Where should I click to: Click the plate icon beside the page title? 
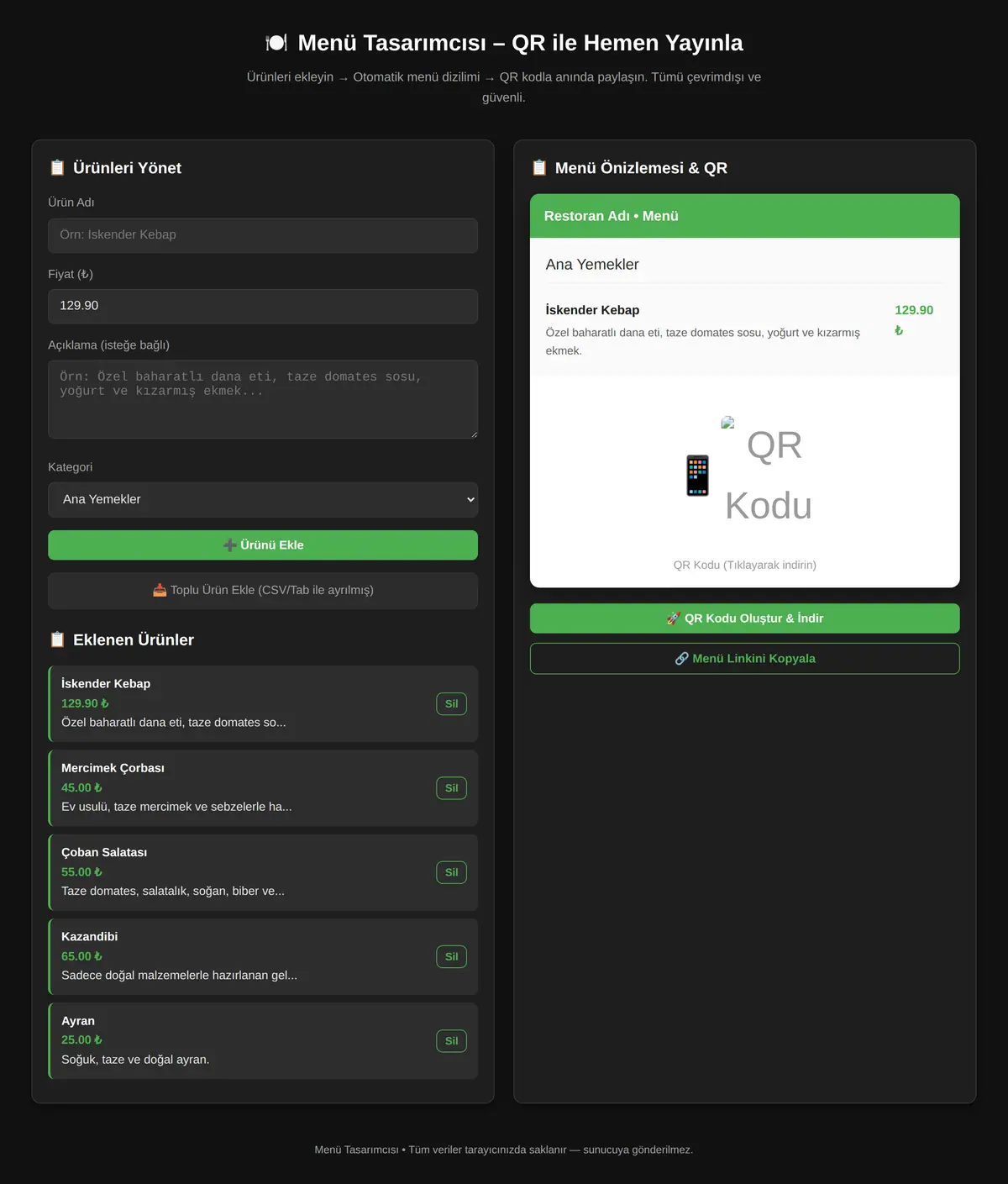point(276,43)
